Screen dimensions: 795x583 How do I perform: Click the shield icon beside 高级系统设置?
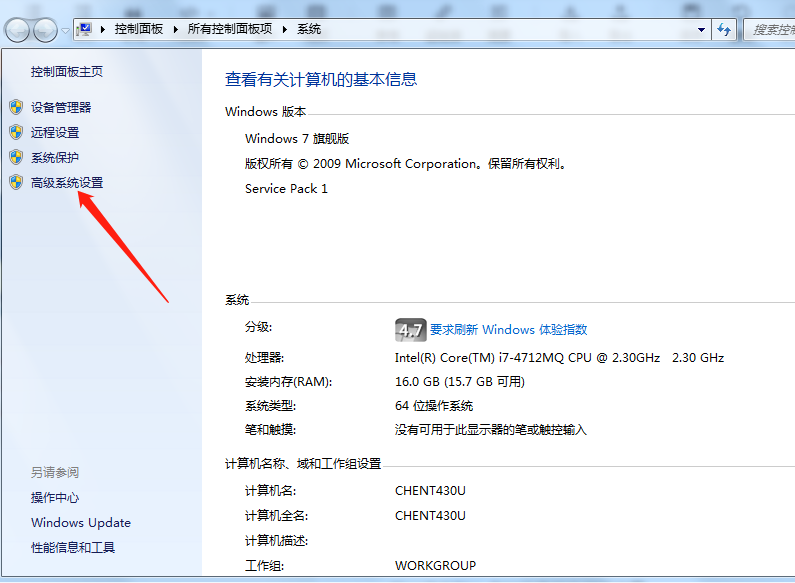tap(16, 182)
